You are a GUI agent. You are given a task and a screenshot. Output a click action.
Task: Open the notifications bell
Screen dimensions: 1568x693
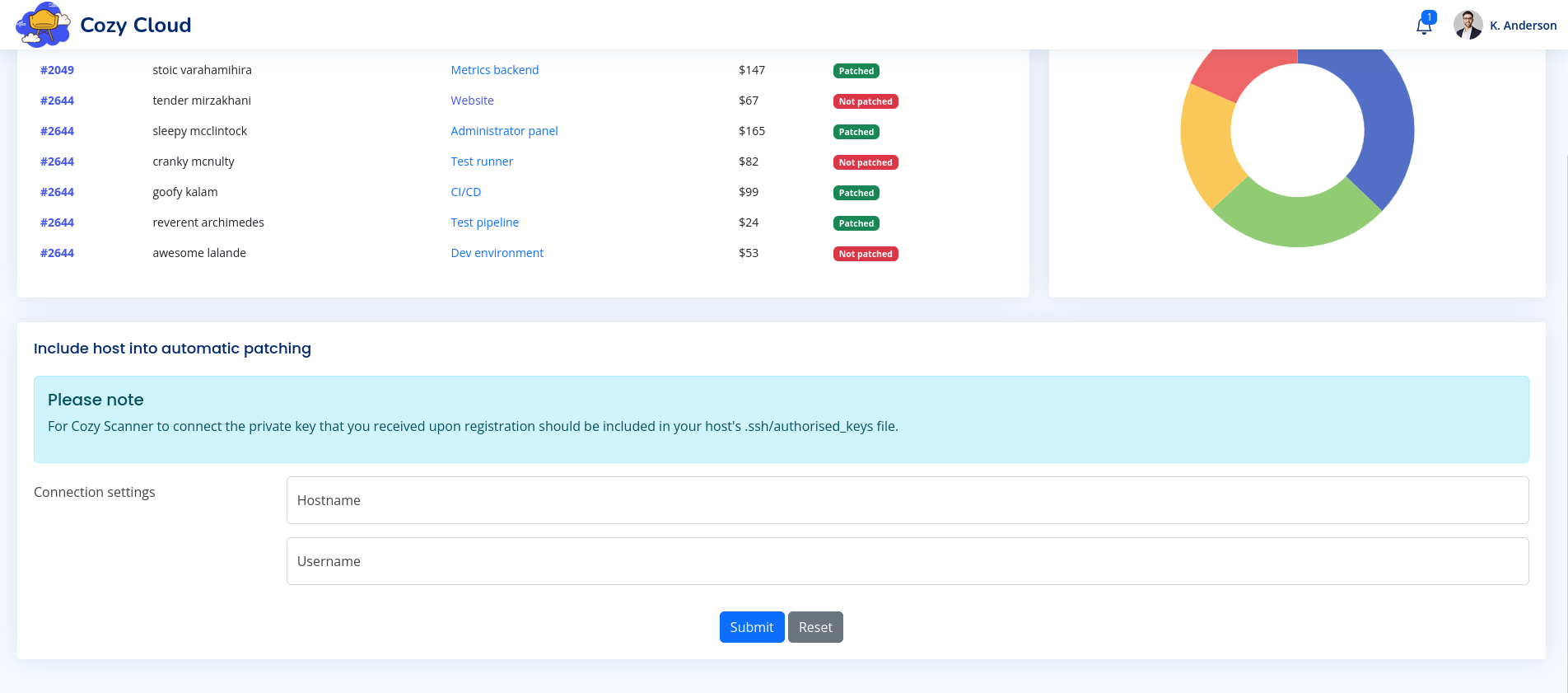tap(1423, 26)
